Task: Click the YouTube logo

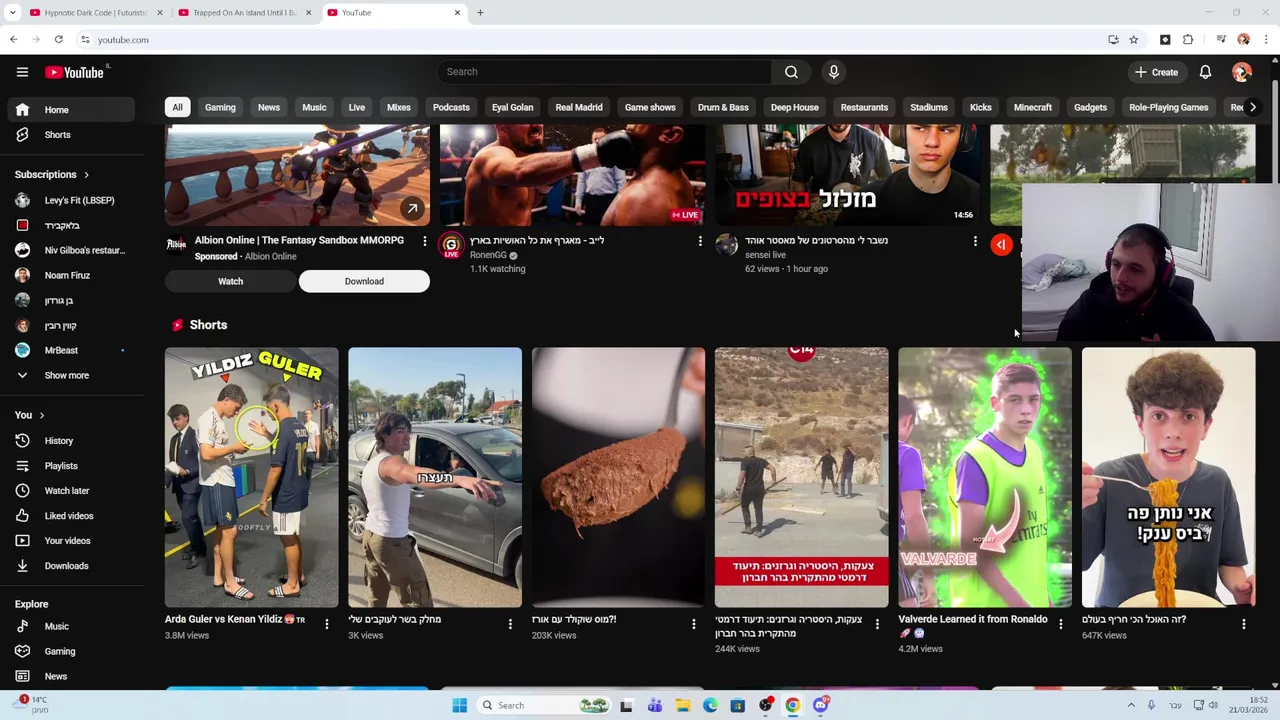Action: tap(75, 72)
